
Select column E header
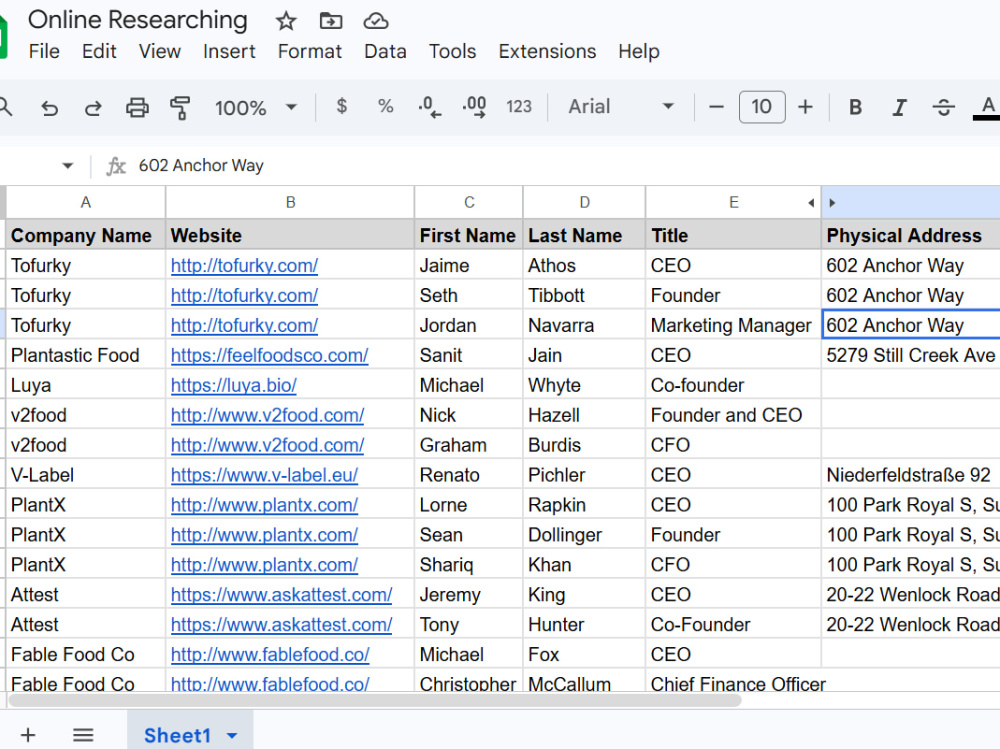pyautogui.click(x=733, y=202)
